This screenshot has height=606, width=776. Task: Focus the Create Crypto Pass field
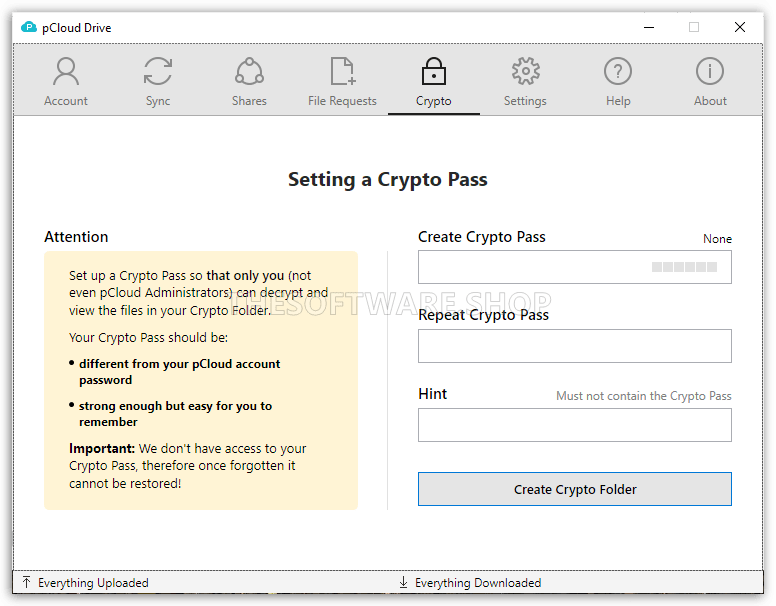coord(575,267)
